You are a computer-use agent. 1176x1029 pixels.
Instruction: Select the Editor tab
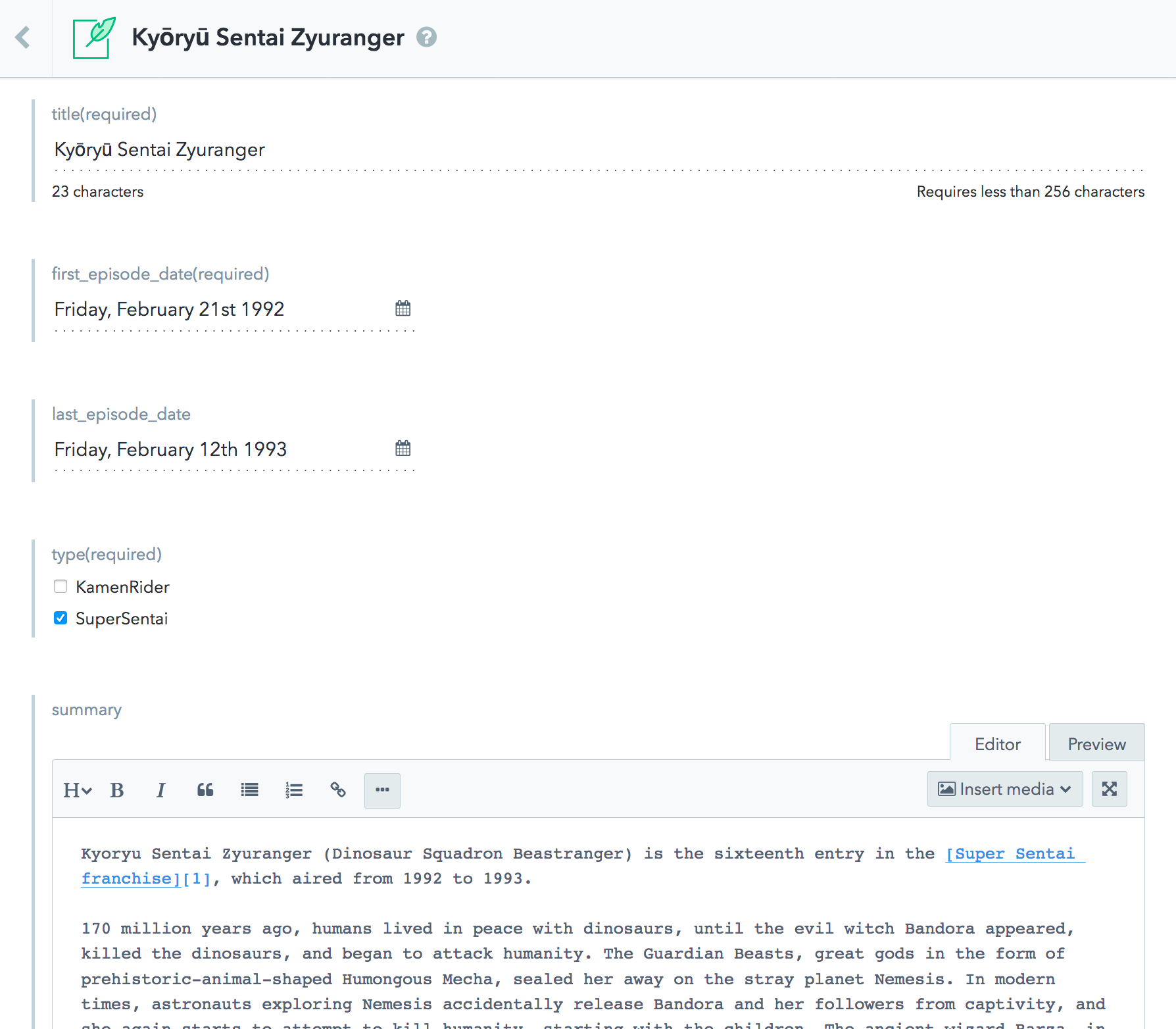(997, 743)
